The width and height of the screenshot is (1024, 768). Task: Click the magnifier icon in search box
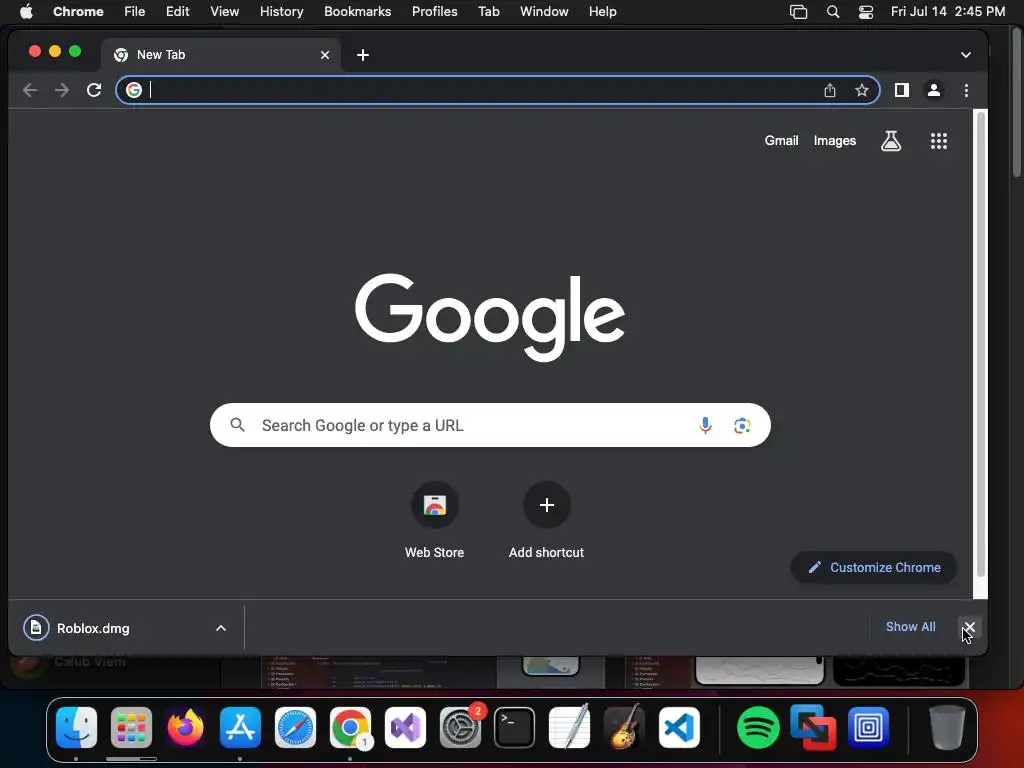click(x=238, y=425)
